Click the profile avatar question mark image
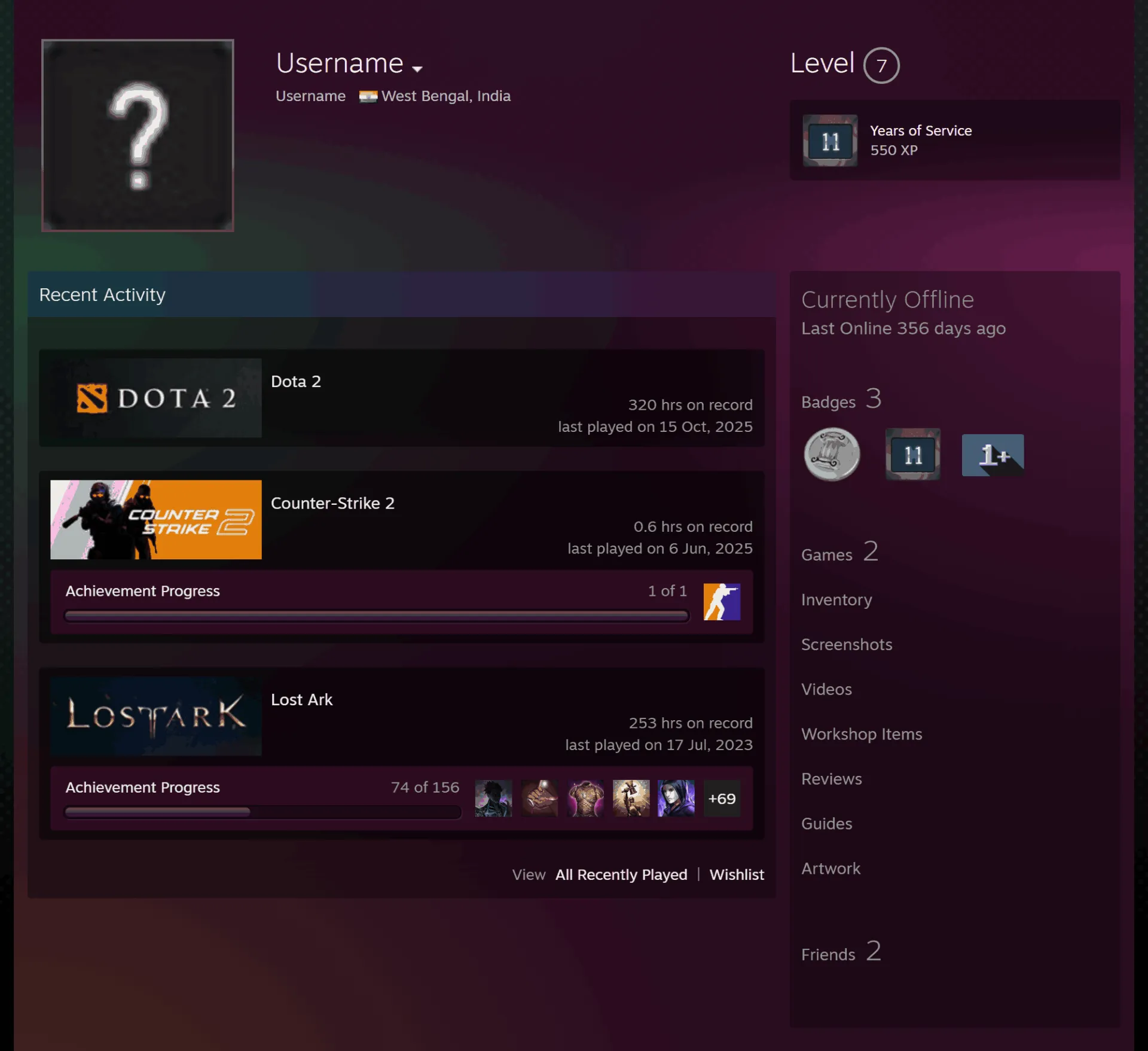 pos(138,135)
